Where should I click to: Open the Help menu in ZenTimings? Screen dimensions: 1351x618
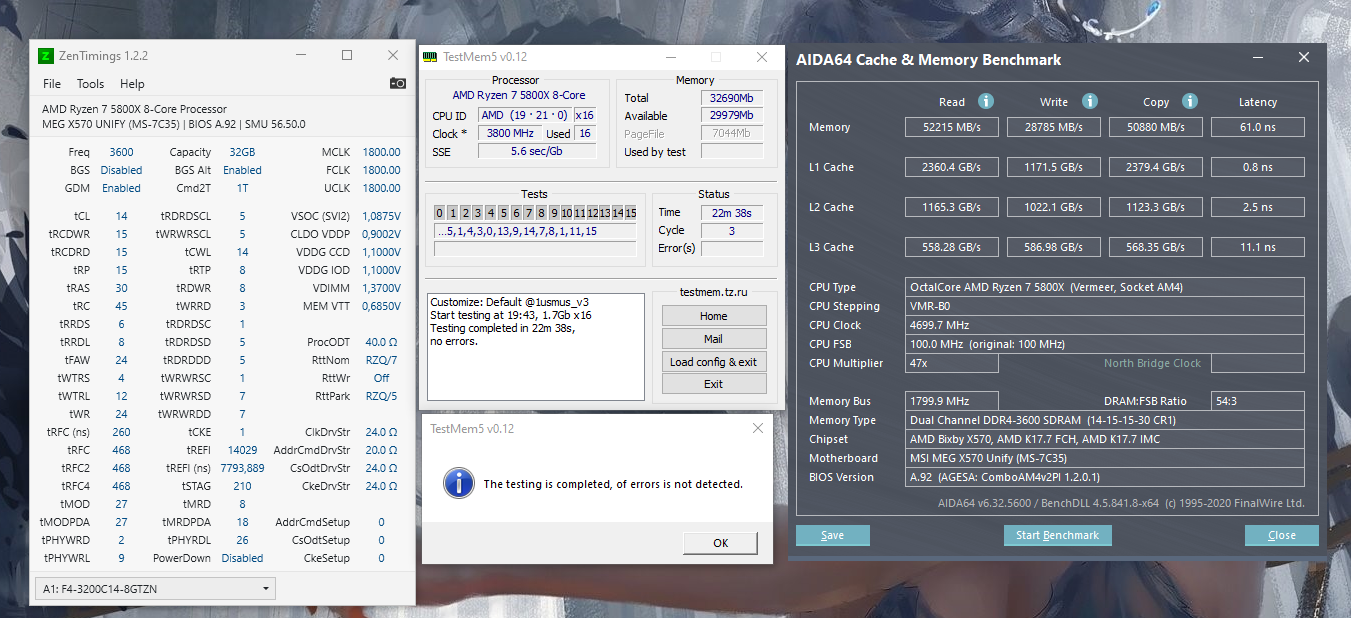[x=132, y=84]
